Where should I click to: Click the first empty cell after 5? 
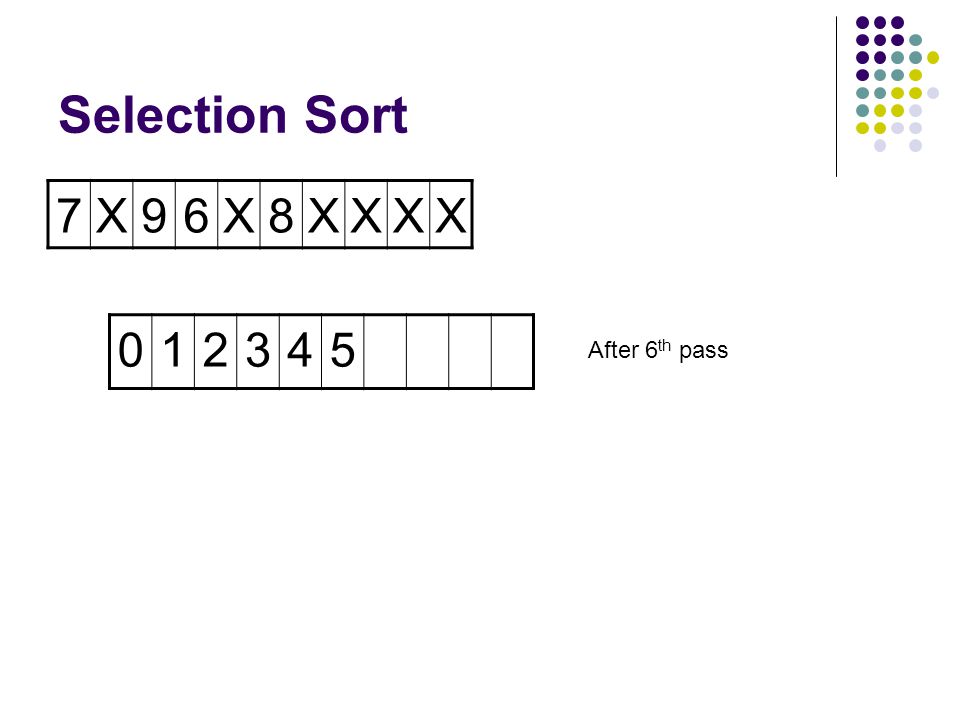(385, 351)
